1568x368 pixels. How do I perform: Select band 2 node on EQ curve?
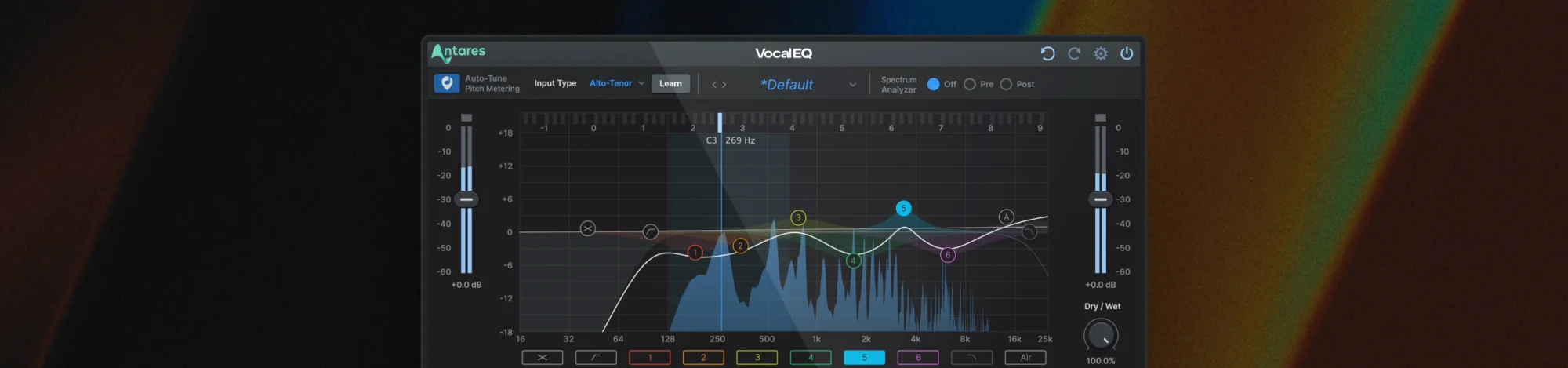[740, 246]
